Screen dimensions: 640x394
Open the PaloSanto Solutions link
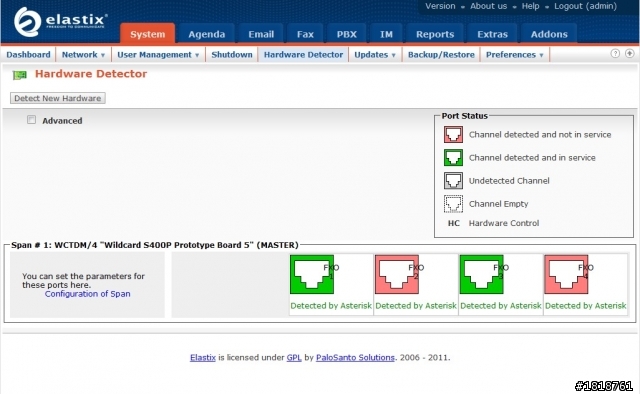click(x=355, y=358)
